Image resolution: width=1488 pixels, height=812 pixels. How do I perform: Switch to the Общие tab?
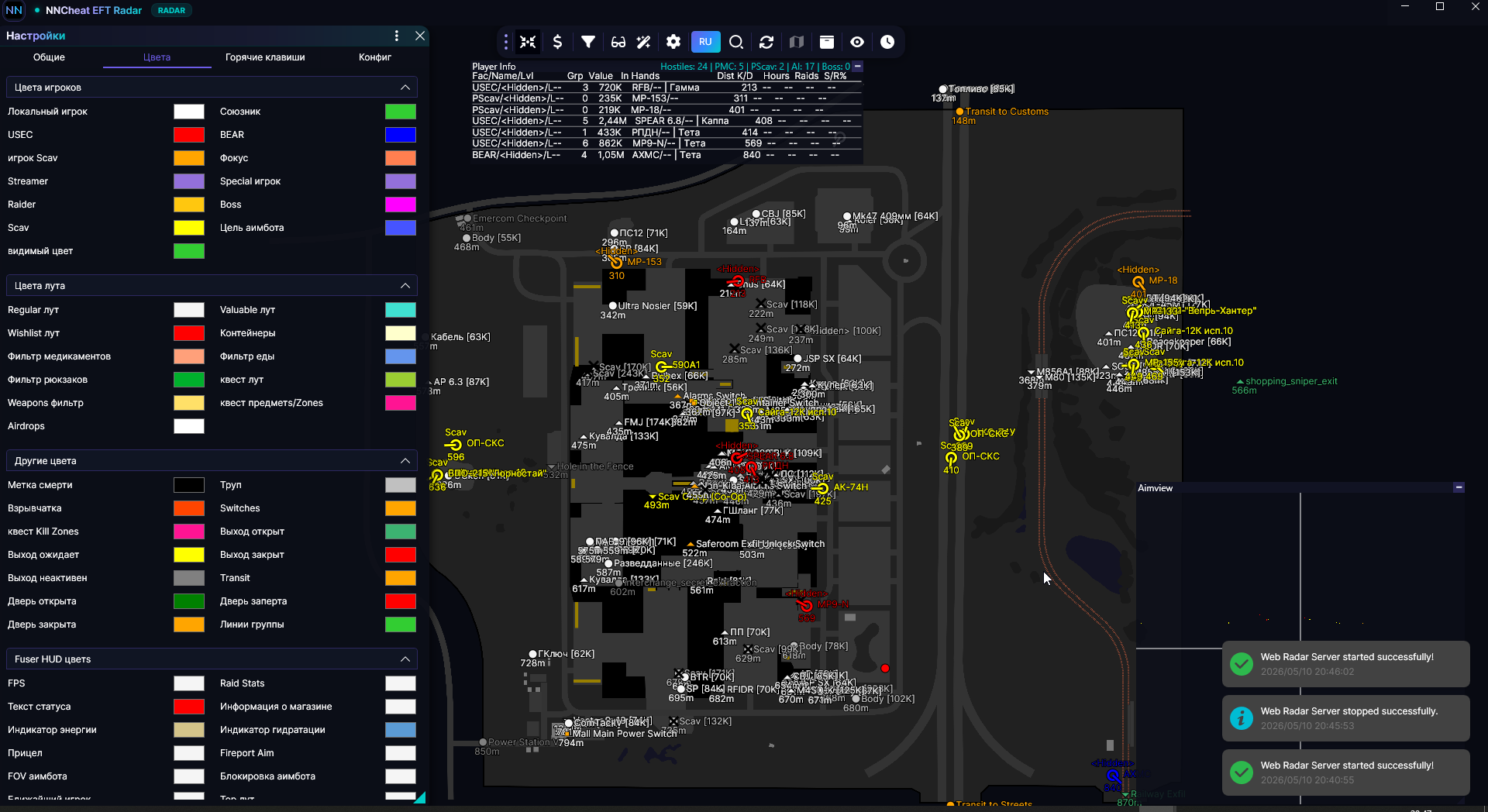[x=49, y=57]
